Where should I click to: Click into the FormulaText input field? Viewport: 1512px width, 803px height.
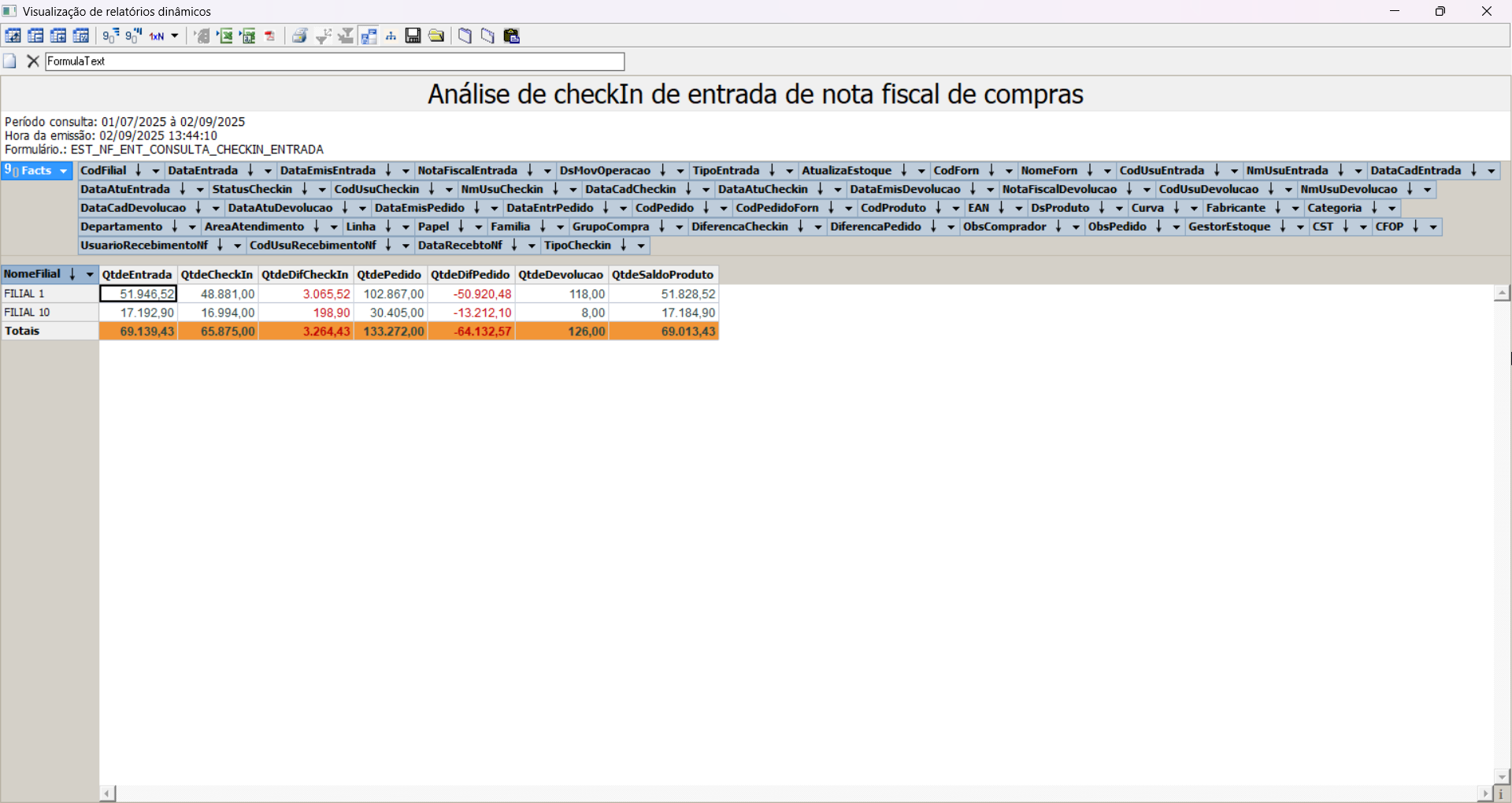click(x=335, y=61)
